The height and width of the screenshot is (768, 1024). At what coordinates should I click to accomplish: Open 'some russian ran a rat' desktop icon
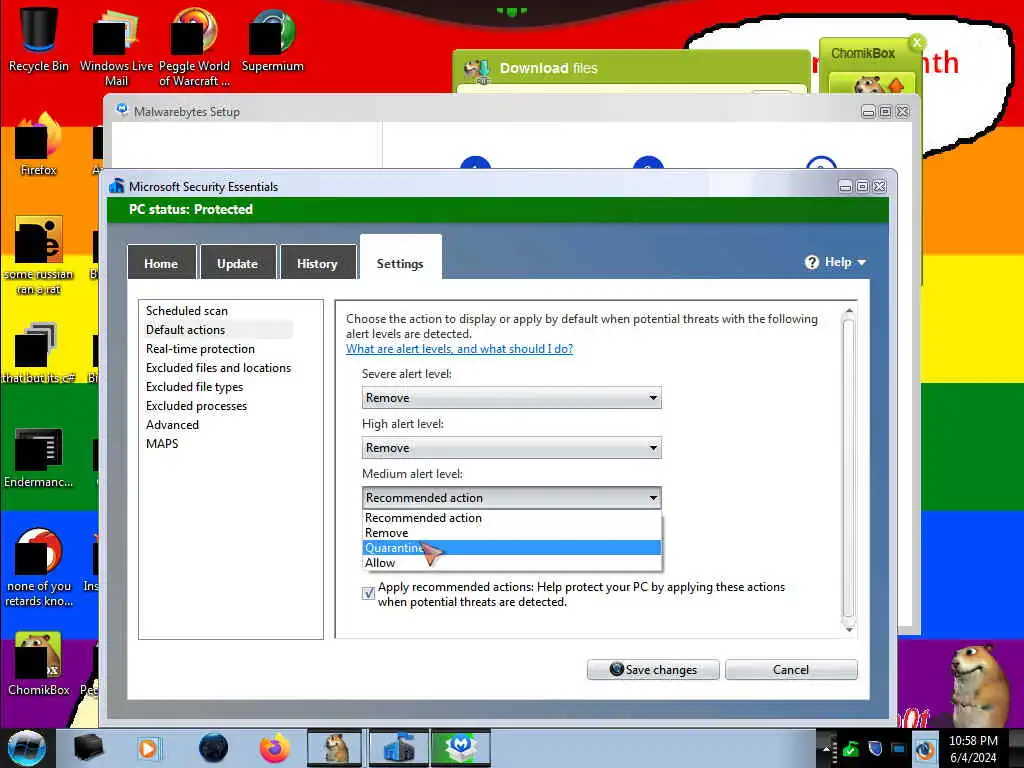coord(38,255)
